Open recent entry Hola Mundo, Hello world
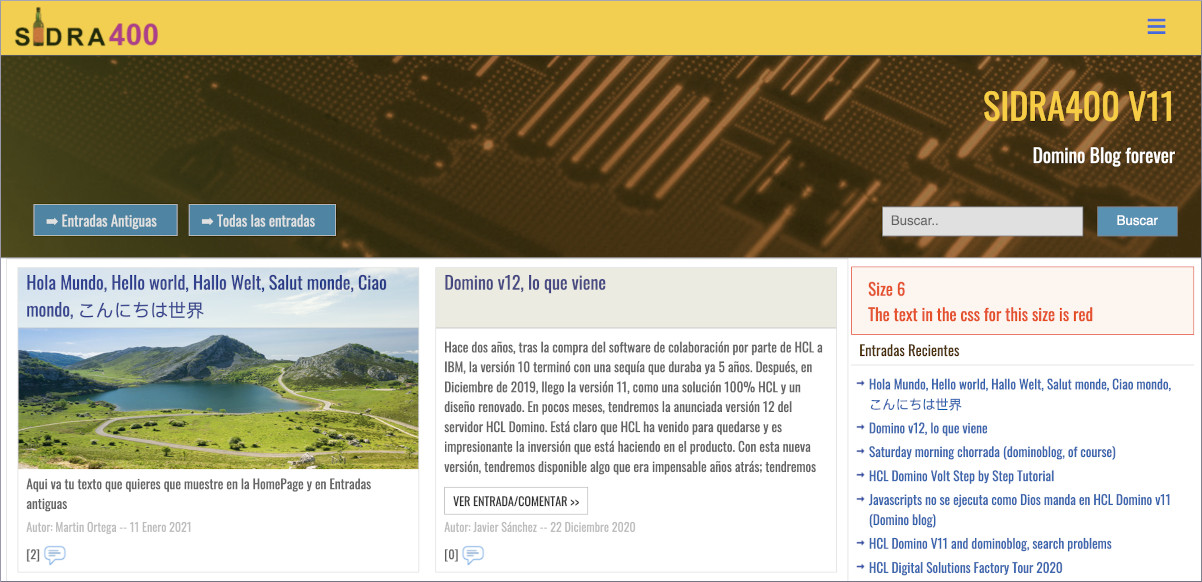1202x582 pixels. point(1019,394)
